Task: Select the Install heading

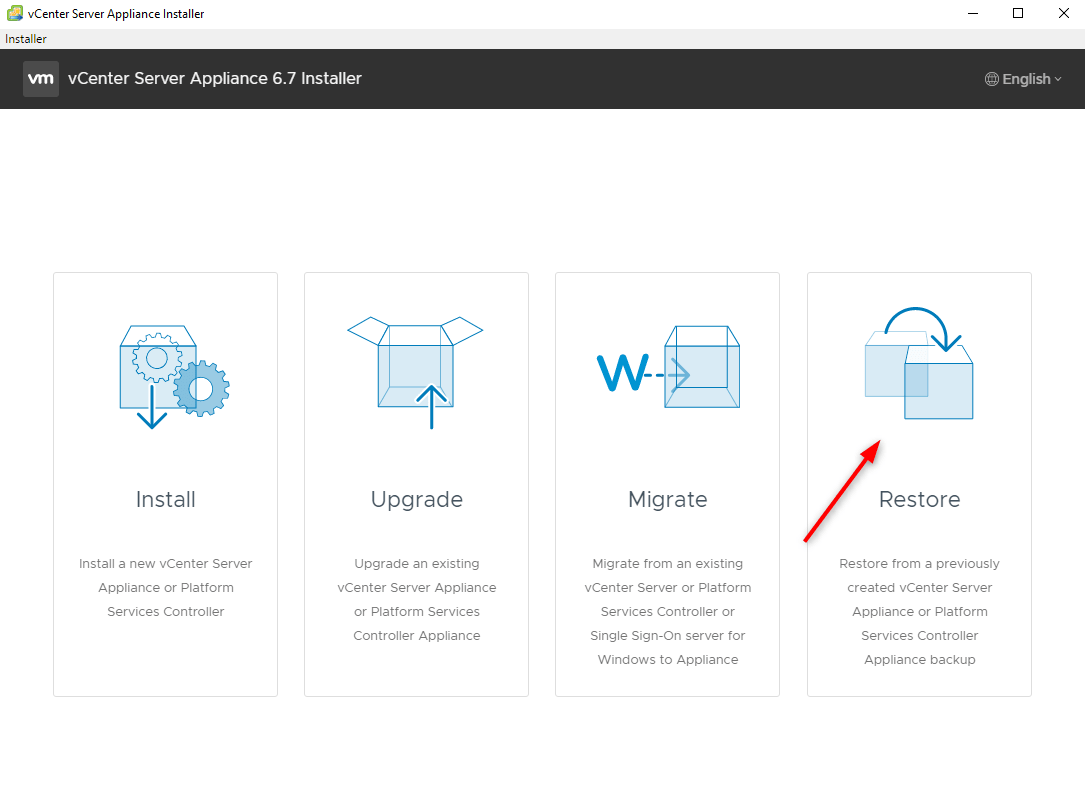Action: (165, 499)
